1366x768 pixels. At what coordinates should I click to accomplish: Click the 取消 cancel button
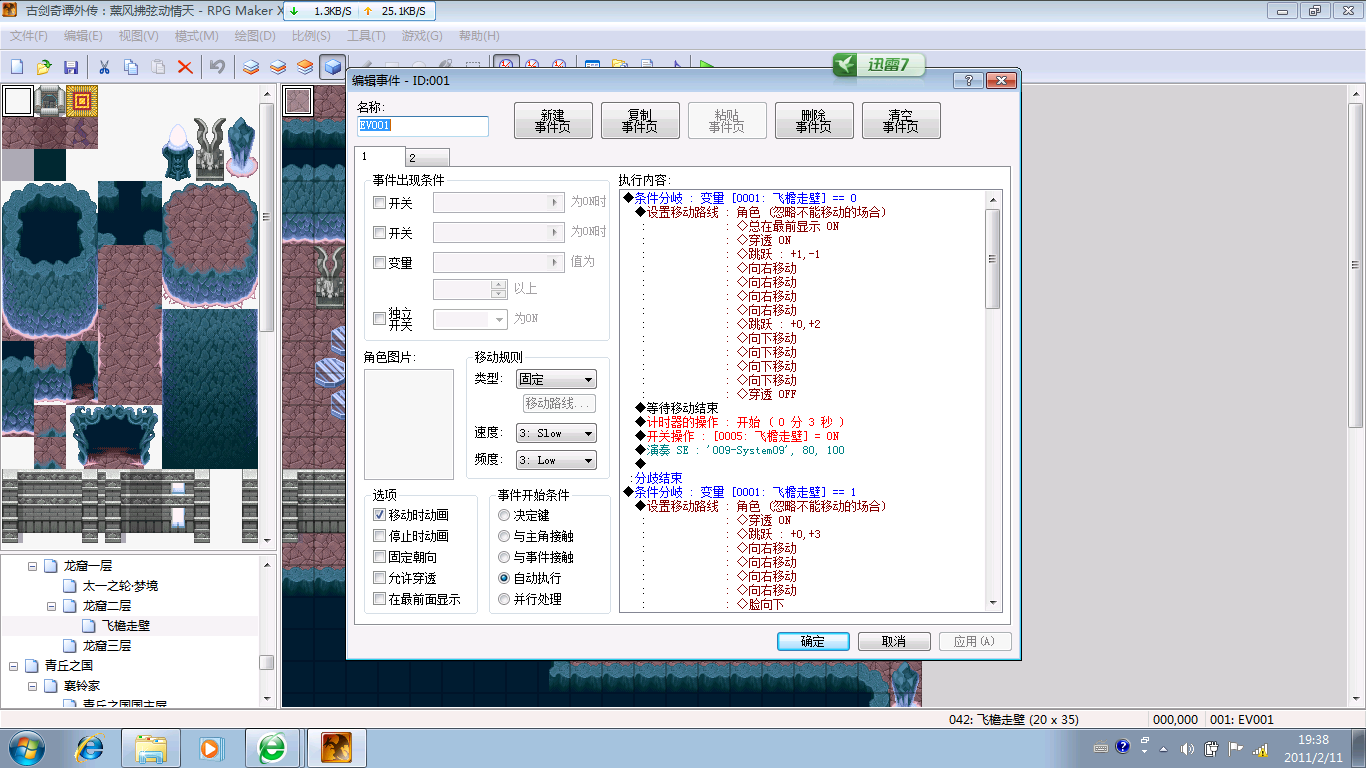pos(894,642)
